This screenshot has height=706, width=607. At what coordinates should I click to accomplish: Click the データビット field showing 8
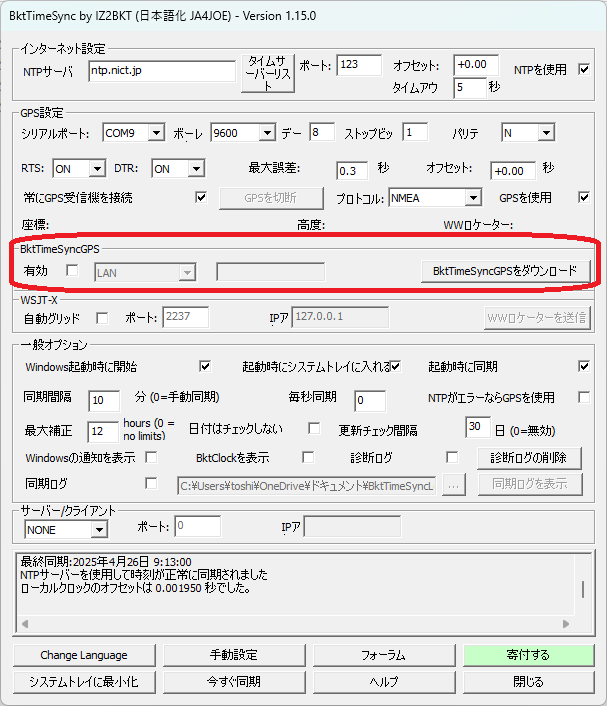tap(322, 132)
